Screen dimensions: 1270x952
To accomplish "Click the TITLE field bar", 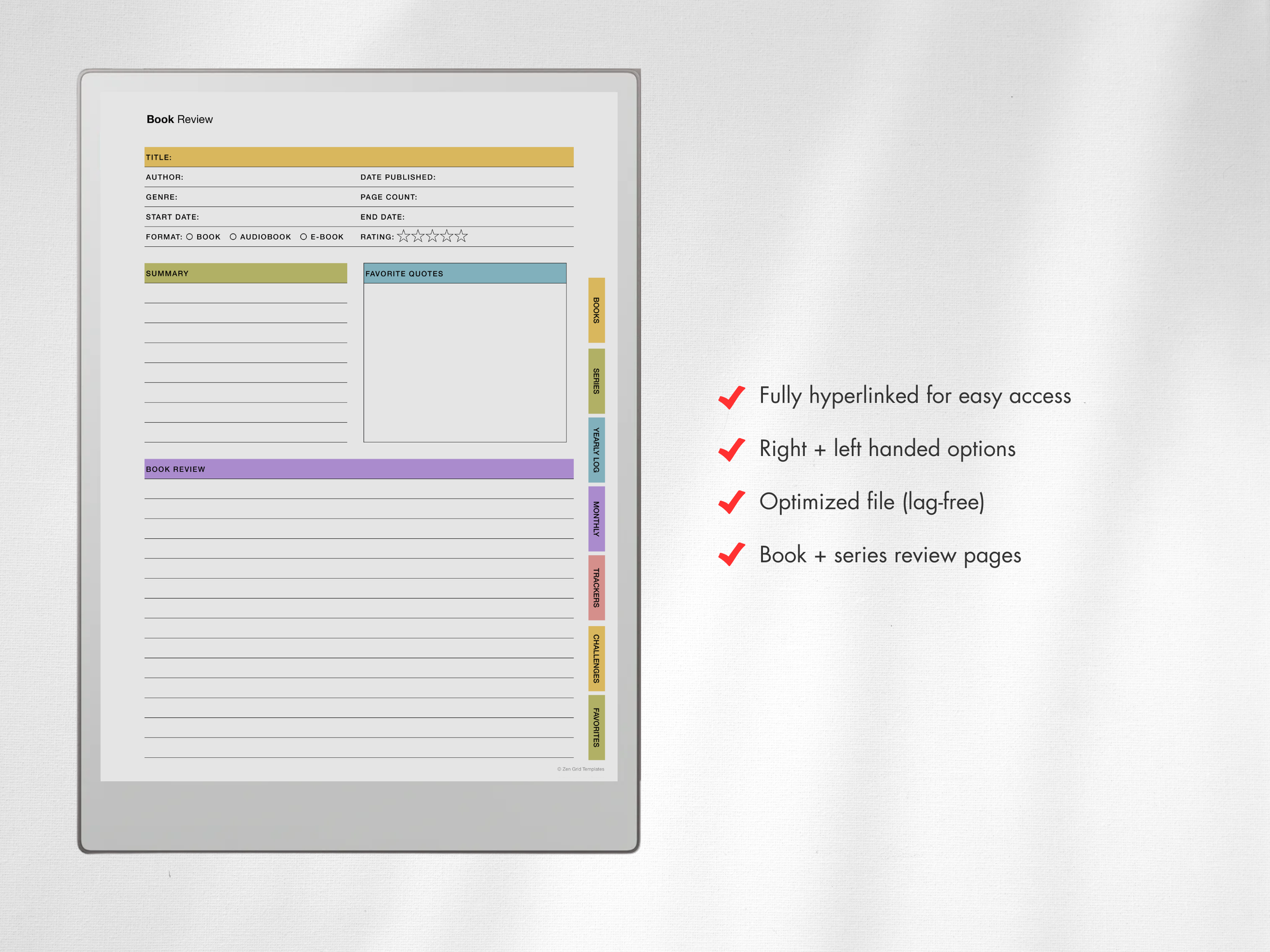I will coord(359,157).
